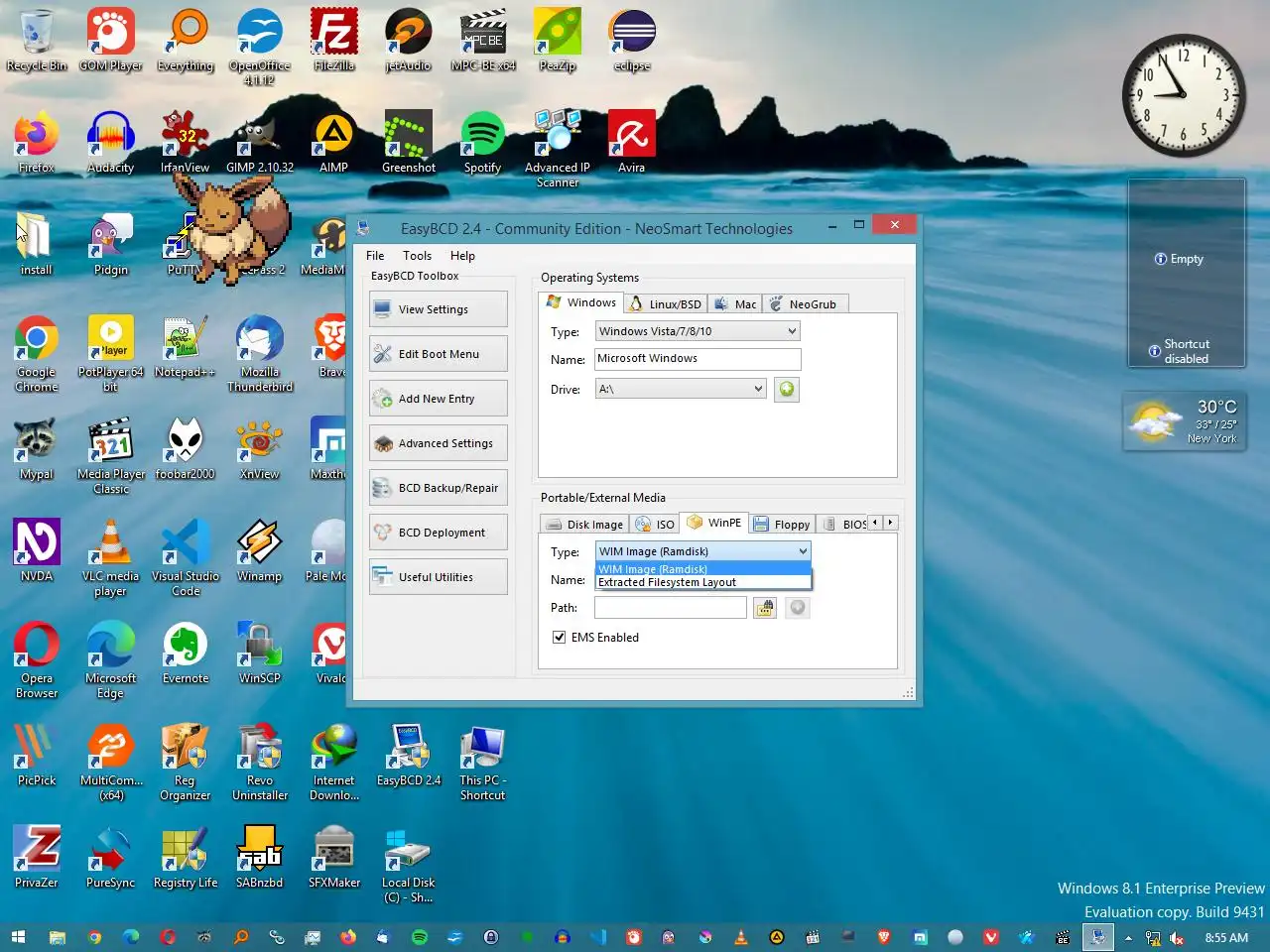Switch to the ISO tab
Image resolution: width=1270 pixels, height=952 pixels.
655,525
